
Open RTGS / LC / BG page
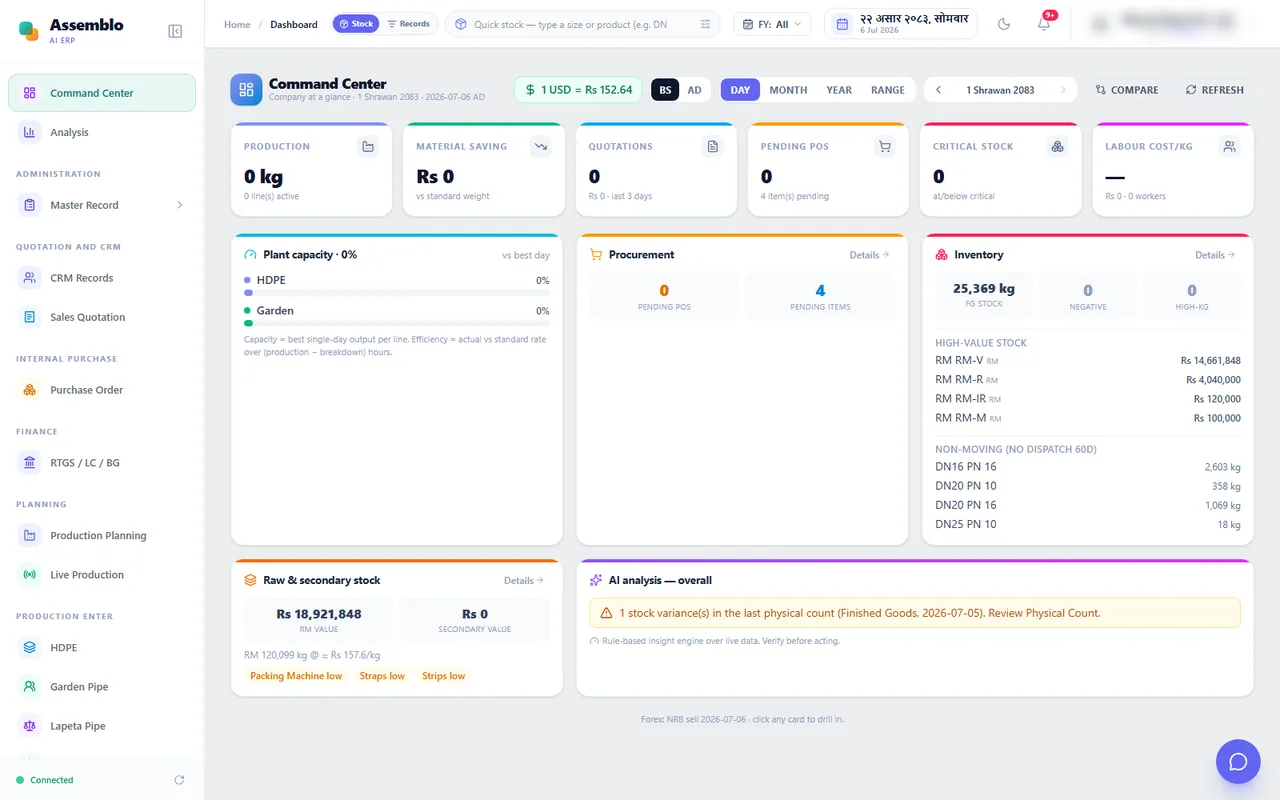pyautogui.click(x=102, y=463)
